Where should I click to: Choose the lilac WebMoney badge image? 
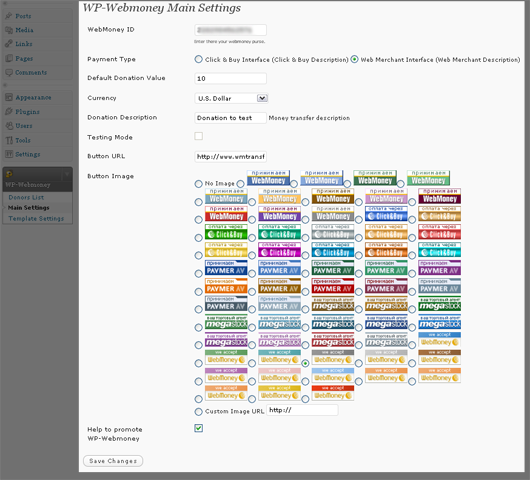[386, 196]
